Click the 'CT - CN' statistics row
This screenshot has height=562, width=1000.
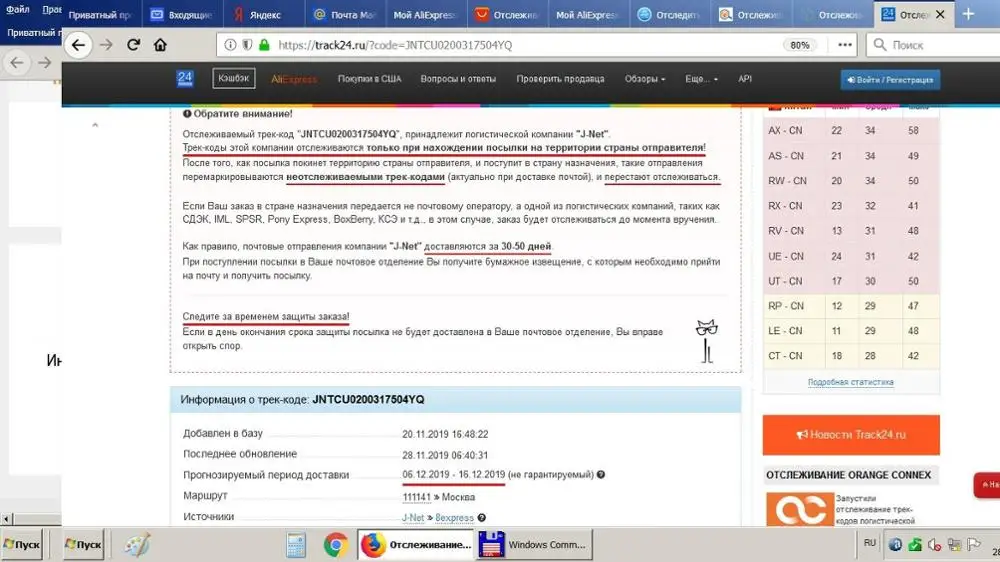point(851,356)
